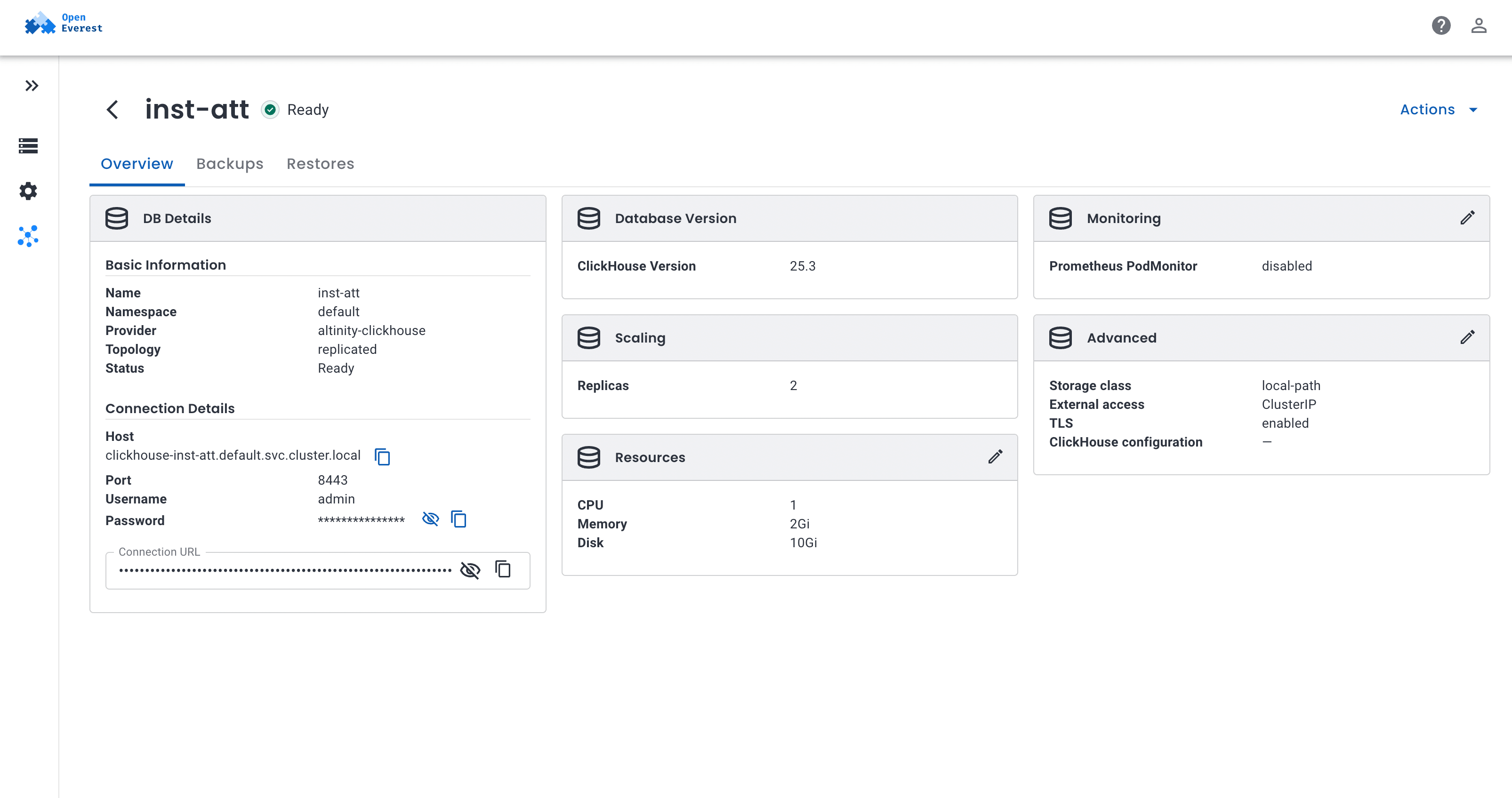Click the Connection Details heading
Viewport: 1512px width, 798px height.
[170, 408]
